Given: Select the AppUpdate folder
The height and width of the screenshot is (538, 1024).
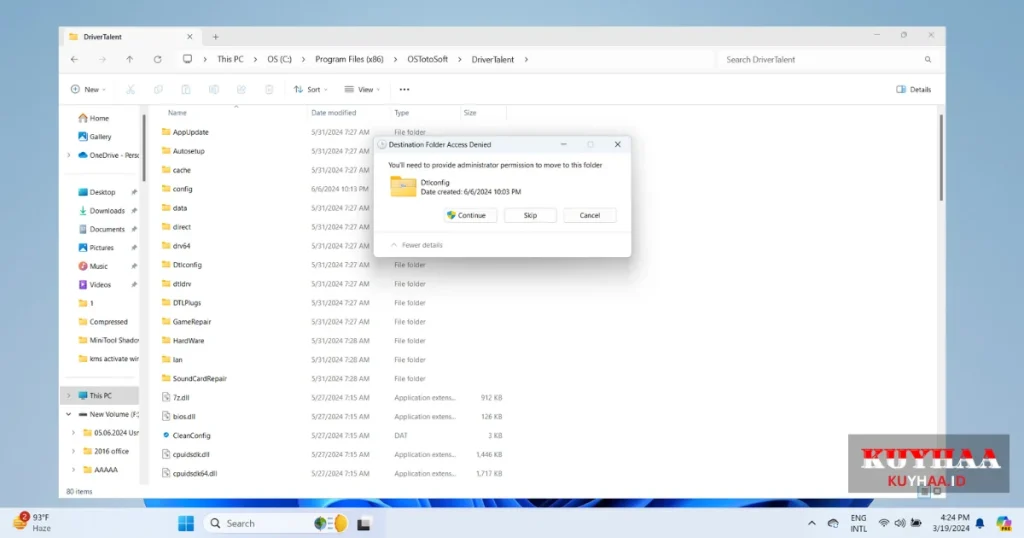Looking at the screenshot, I should point(185,132).
